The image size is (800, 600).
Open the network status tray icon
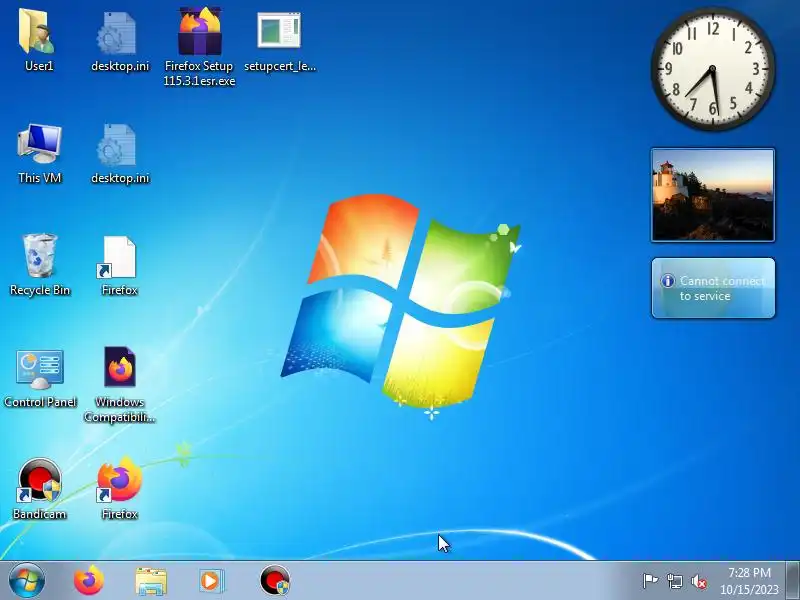(674, 581)
